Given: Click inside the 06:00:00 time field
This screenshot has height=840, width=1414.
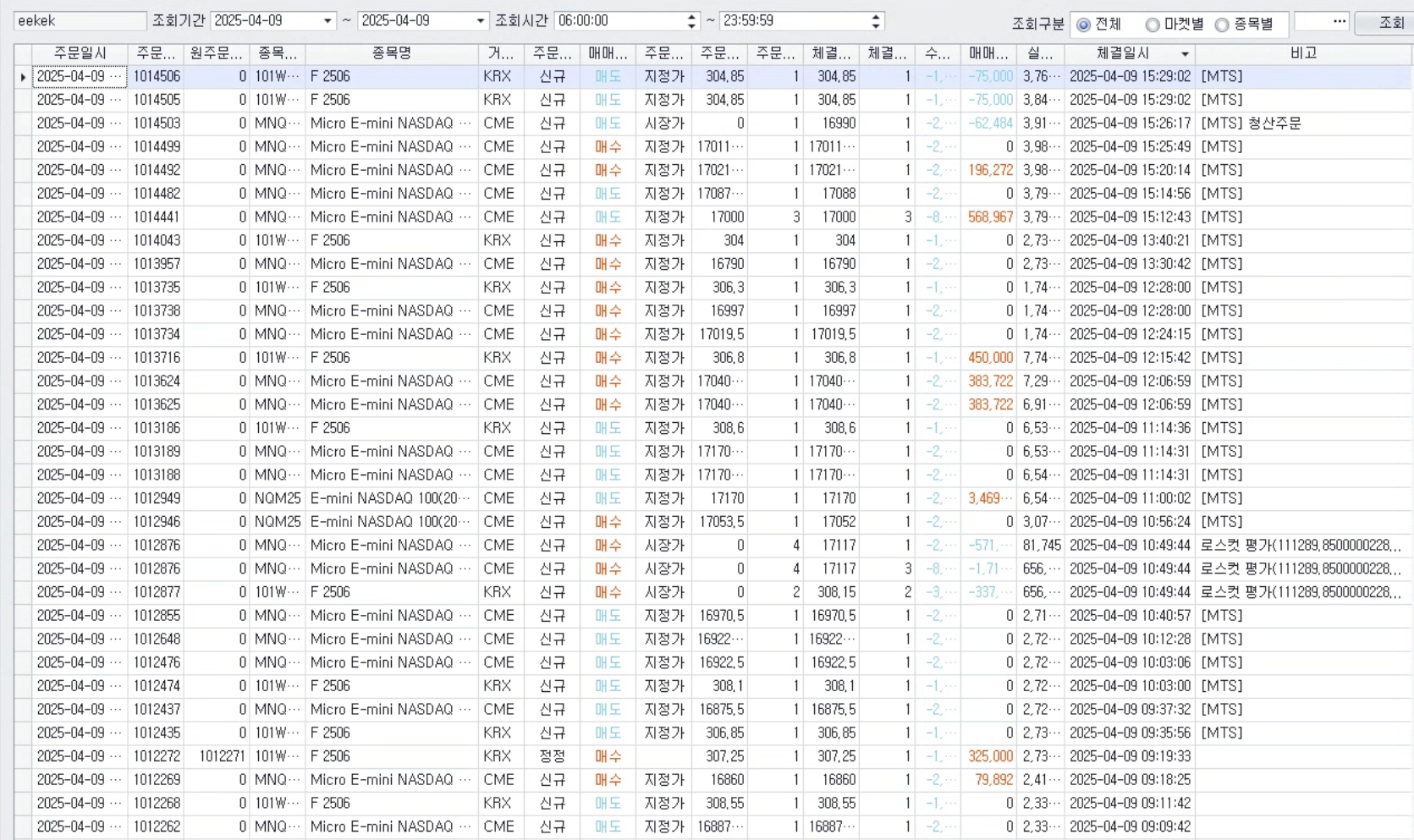Looking at the screenshot, I should [619, 20].
